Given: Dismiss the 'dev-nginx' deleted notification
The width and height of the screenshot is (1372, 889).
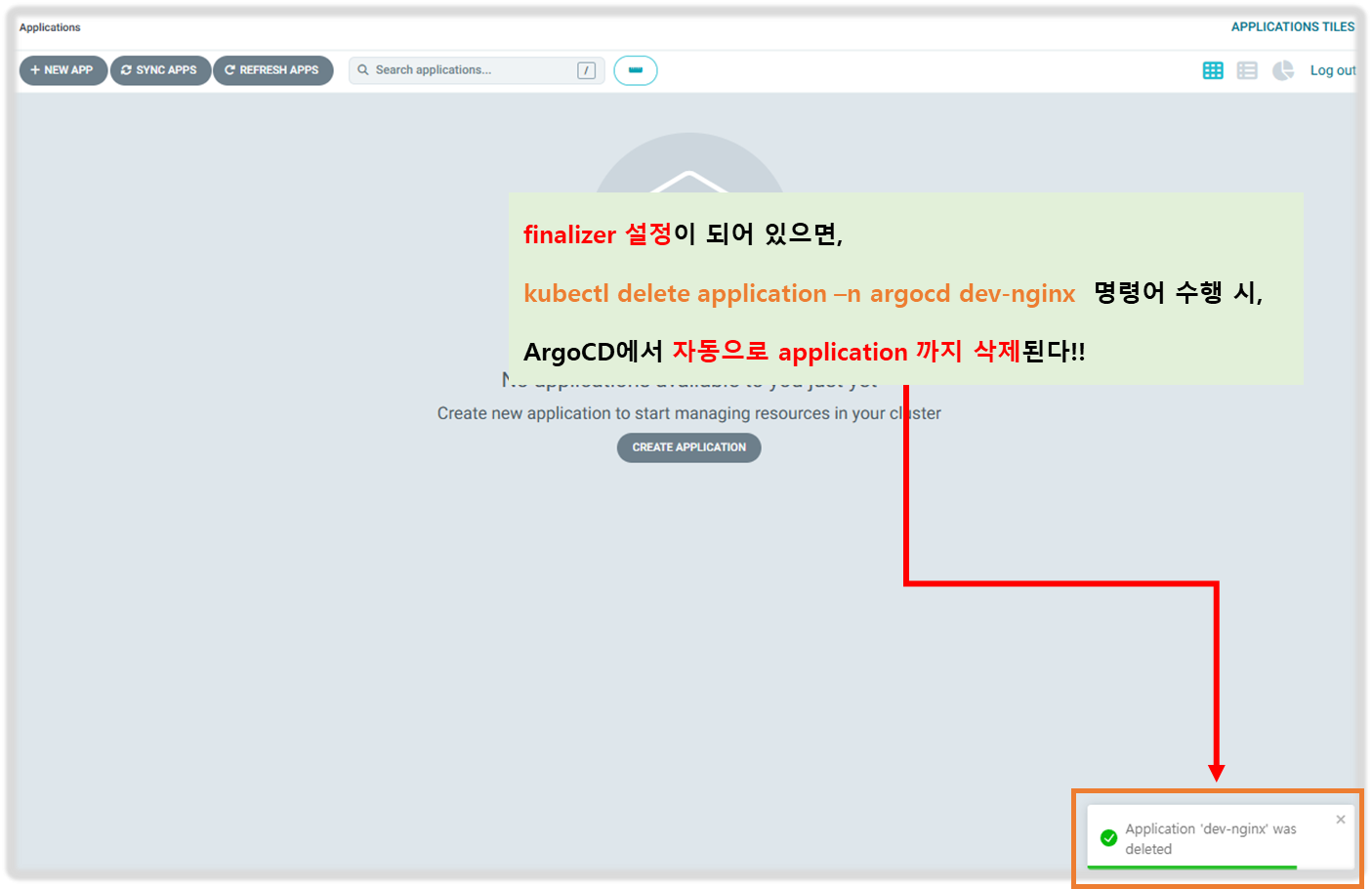Looking at the screenshot, I should tap(1341, 820).
